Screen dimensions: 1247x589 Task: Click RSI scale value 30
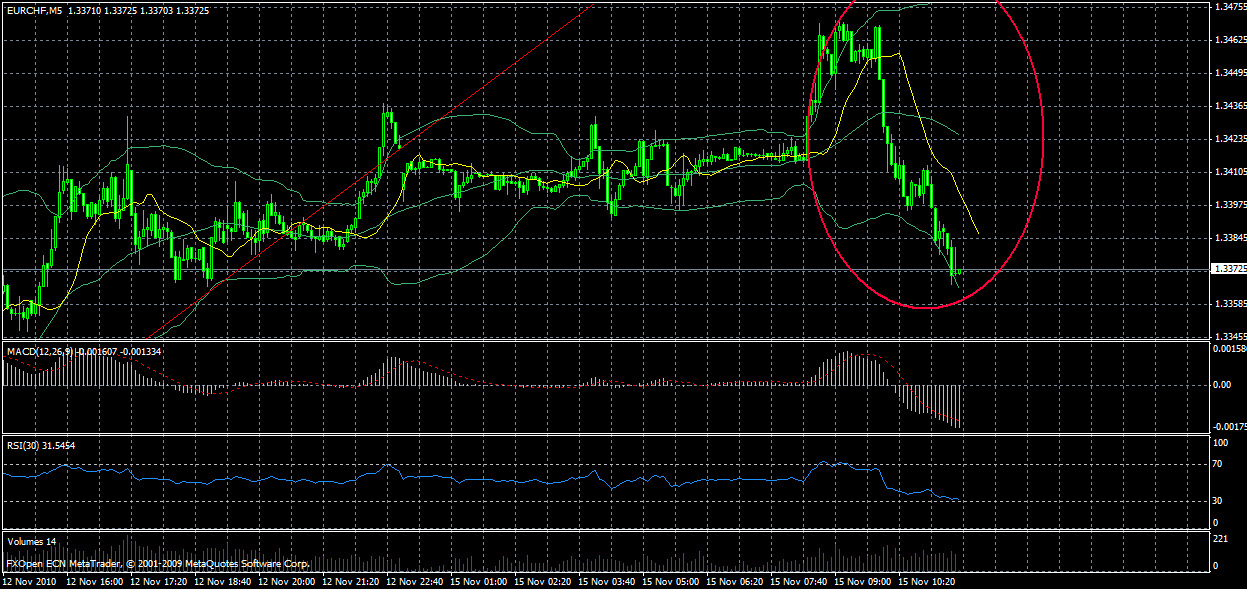click(x=1217, y=500)
